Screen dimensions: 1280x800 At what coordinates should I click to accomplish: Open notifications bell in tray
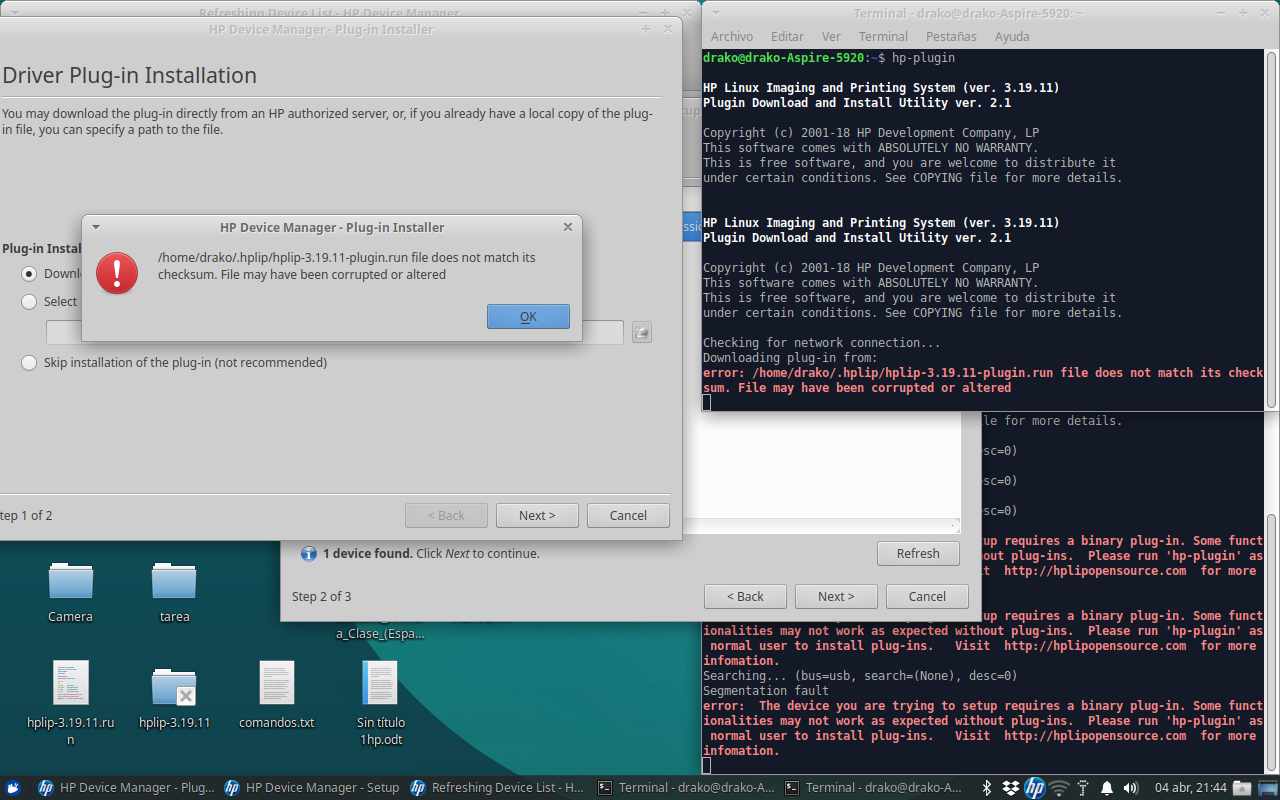[x=1107, y=788]
